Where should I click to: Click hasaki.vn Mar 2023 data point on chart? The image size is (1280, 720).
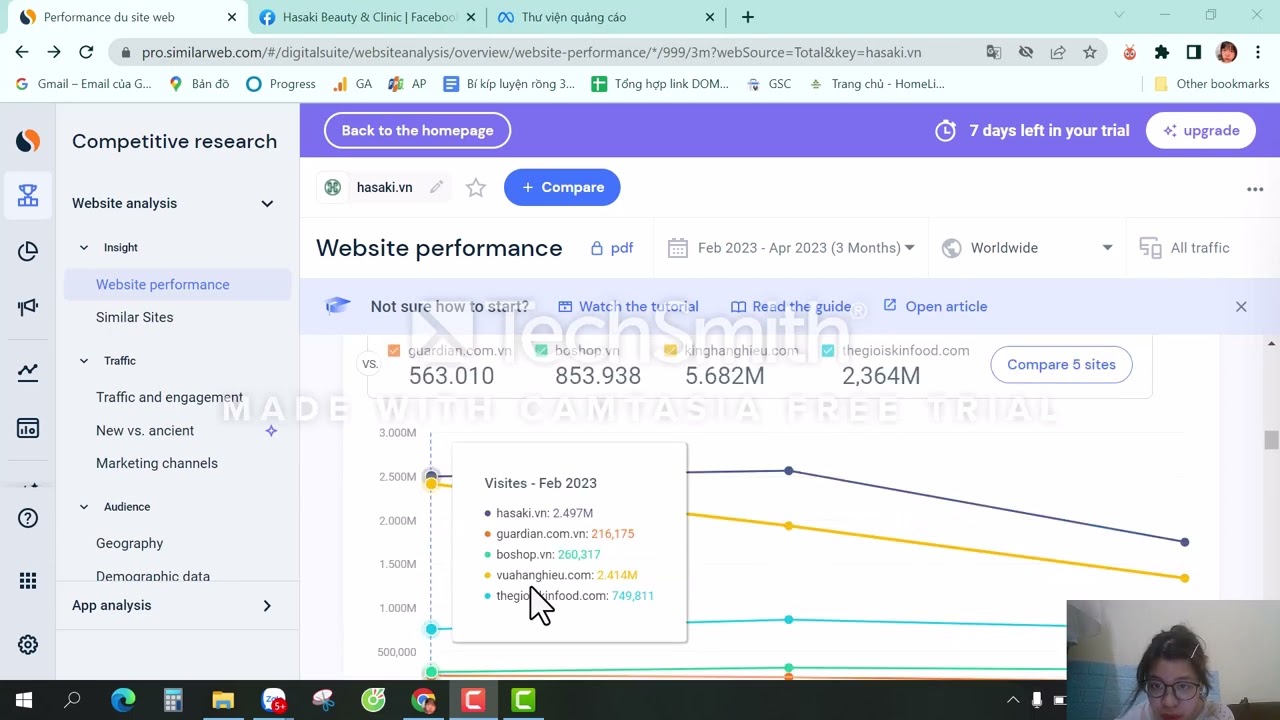pos(789,470)
